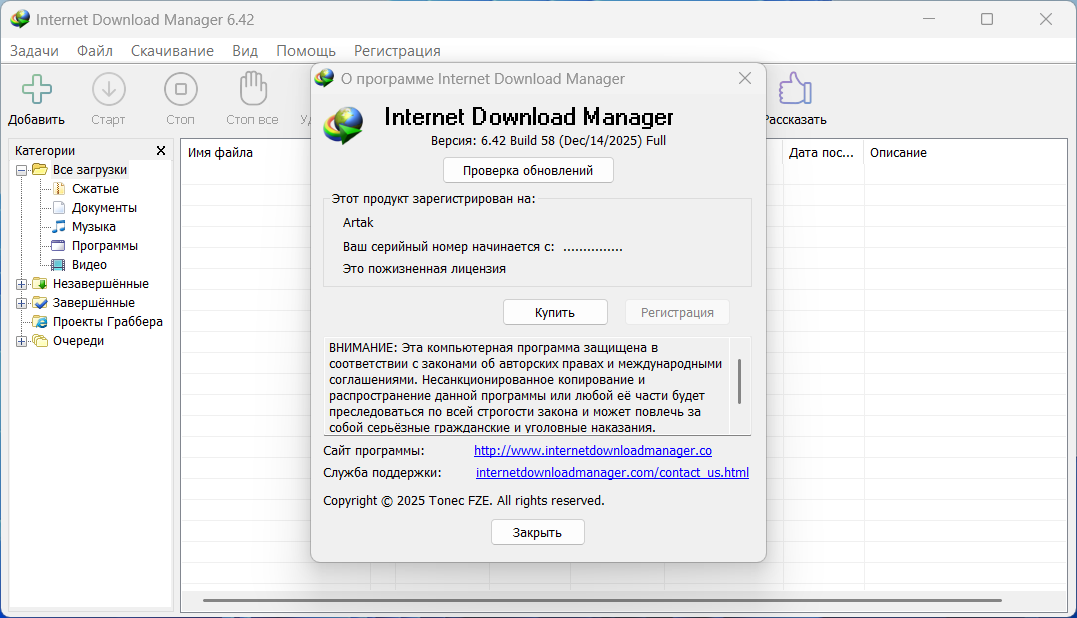
Task: Open the Скачивание menu
Action: [x=172, y=51]
